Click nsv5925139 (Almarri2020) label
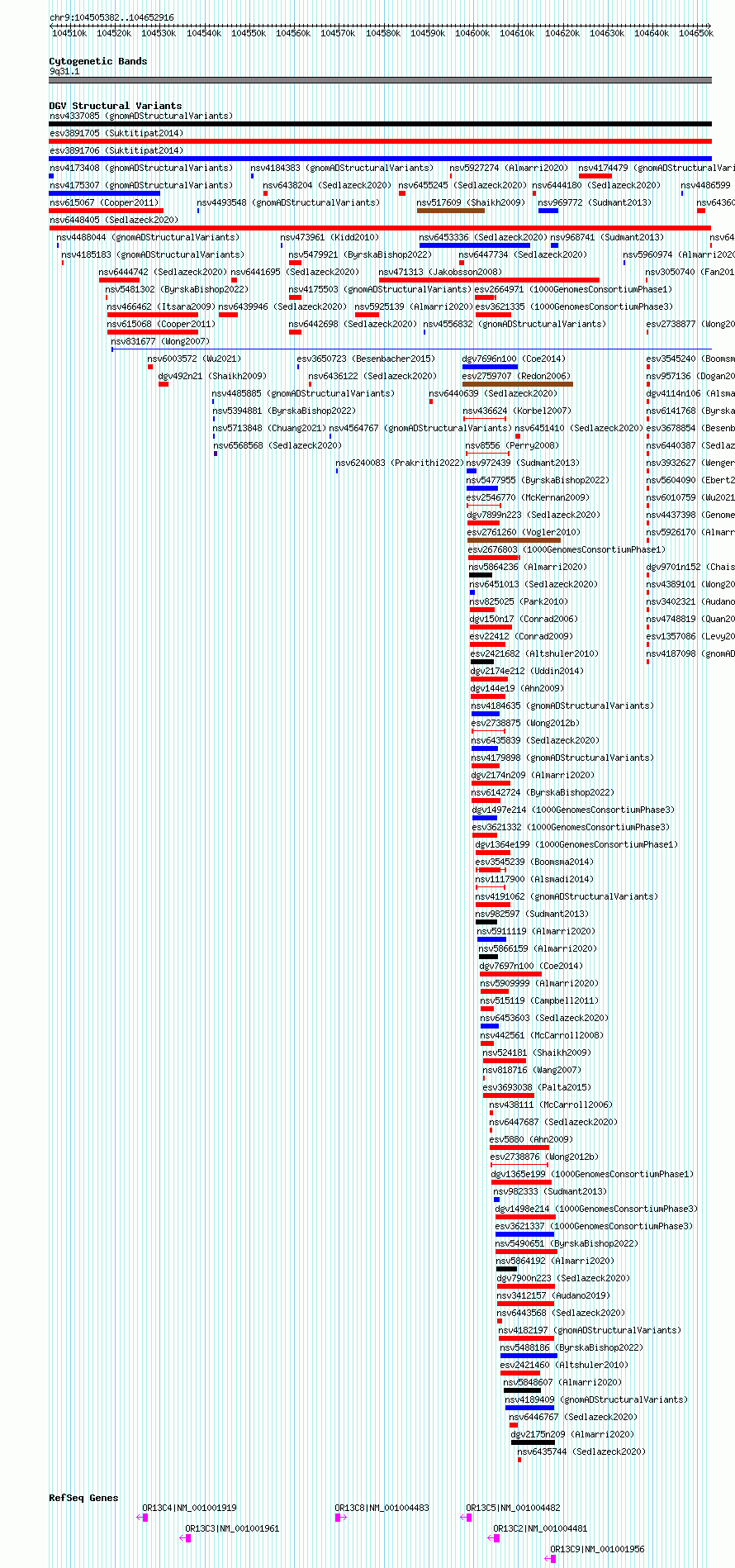The width and height of the screenshot is (735, 1568). pos(414,306)
